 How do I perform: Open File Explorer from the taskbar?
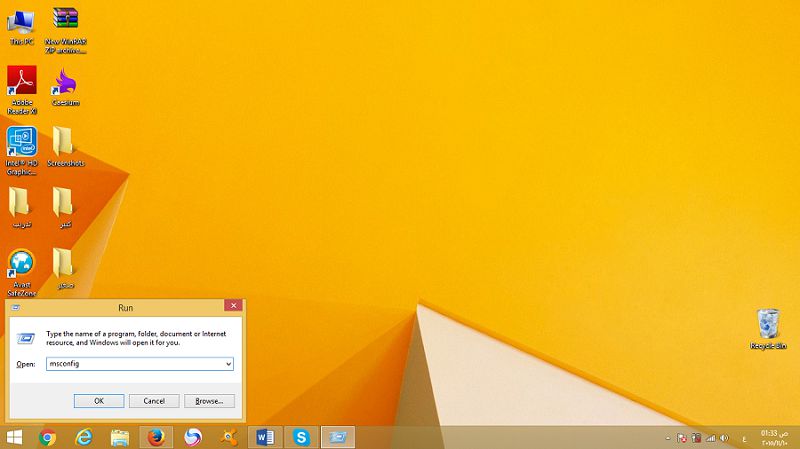pyautogui.click(x=120, y=437)
